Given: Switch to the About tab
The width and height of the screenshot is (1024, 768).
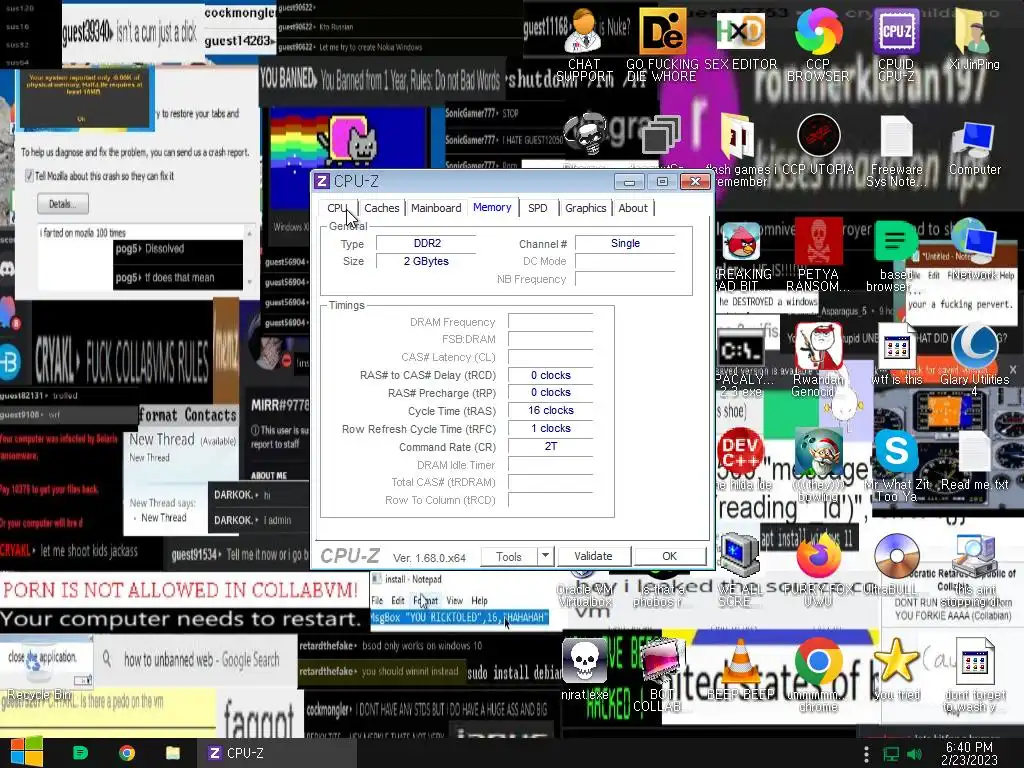Looking at the screenshot, I should (x=633, y=208).
